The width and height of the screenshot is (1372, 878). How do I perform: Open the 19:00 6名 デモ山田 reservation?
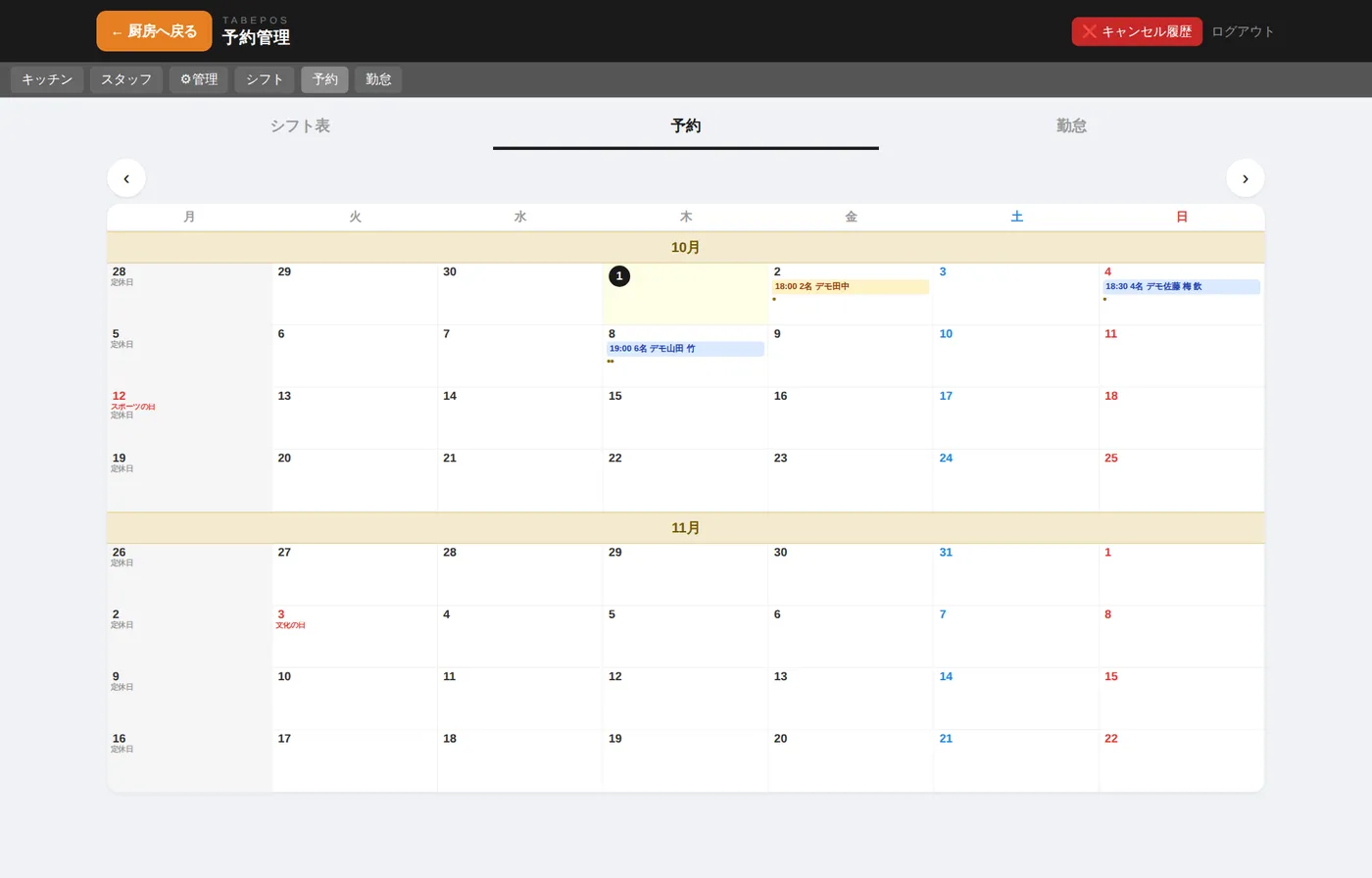pos(685,349)
